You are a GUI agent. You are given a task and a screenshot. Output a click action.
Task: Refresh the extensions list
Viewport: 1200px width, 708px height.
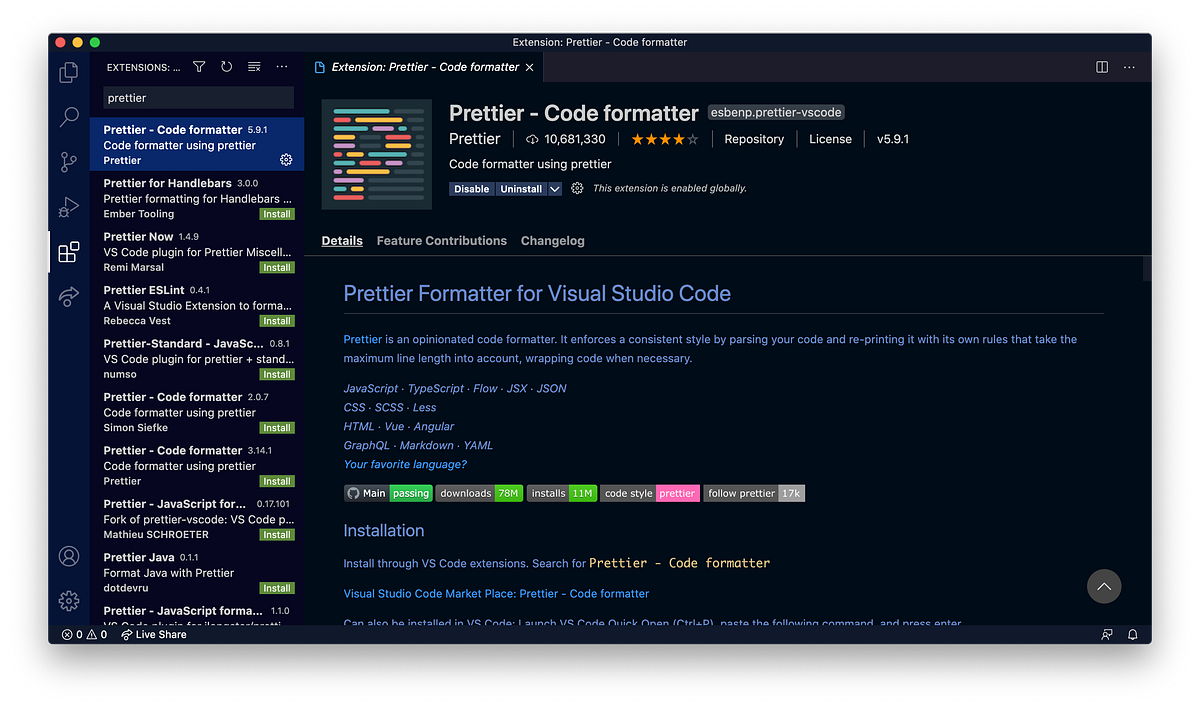[x=226, y=66]
